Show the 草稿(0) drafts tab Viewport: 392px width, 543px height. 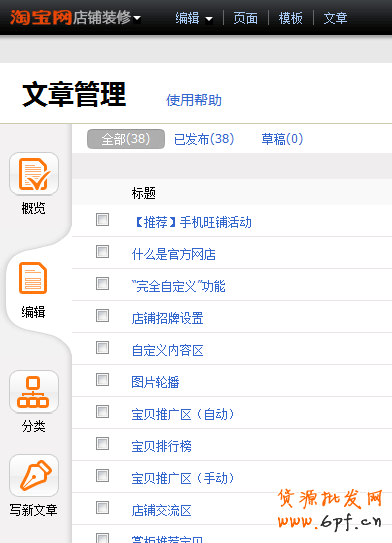click(282, 139)
